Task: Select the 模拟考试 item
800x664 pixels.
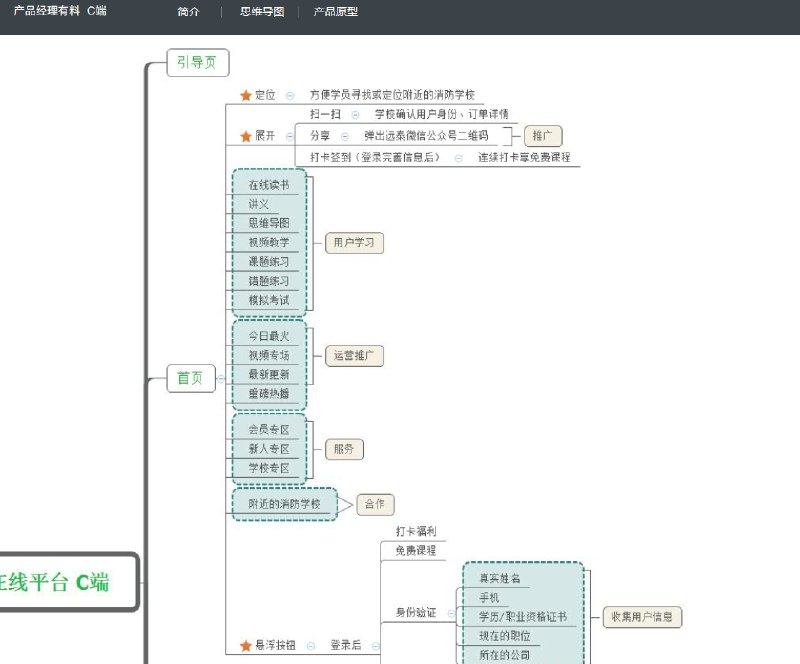Action: 269,301
